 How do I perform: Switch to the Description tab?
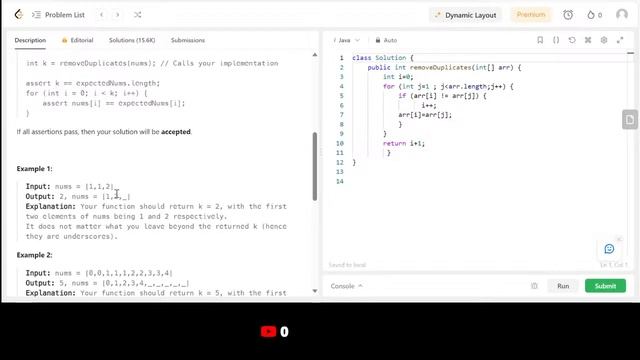pos(30,40)
